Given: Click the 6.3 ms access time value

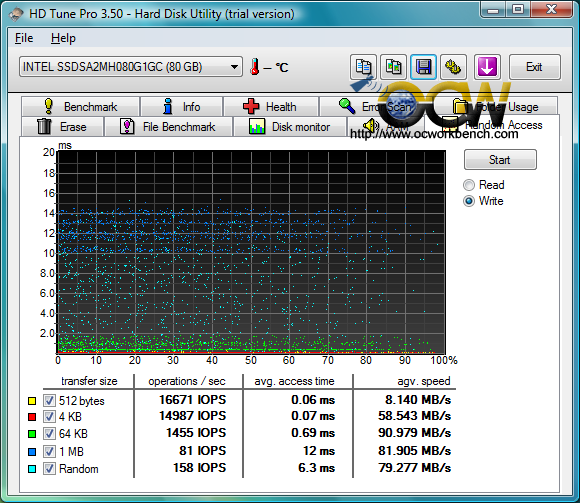Looking at the screenshot, I should pyautogui.click(x=316, y=468).
